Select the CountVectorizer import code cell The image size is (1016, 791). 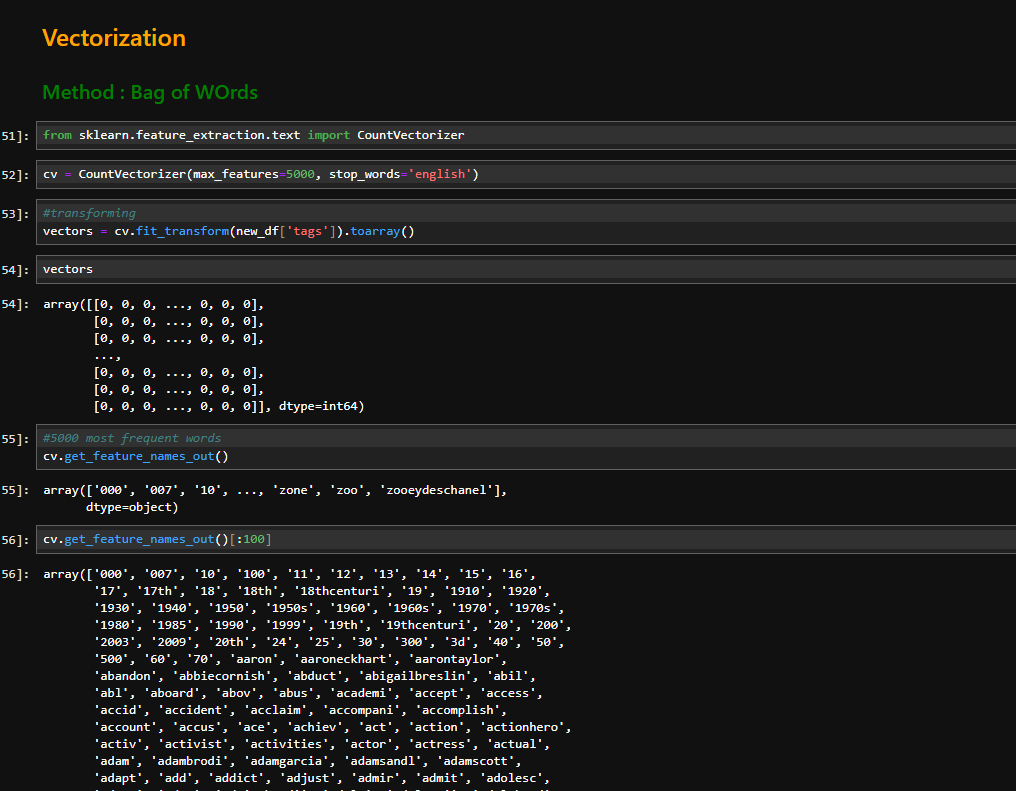click(x=526, y=135)
